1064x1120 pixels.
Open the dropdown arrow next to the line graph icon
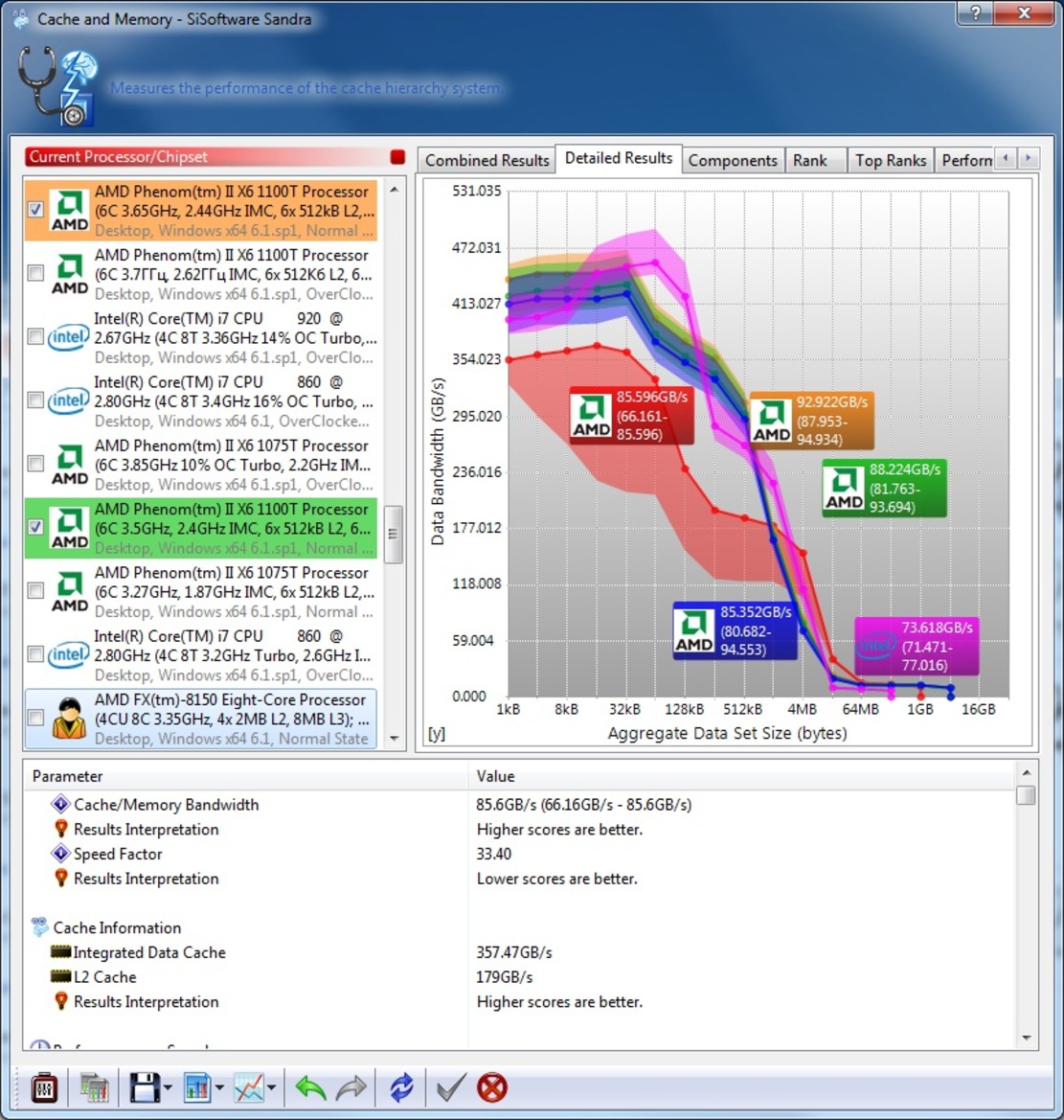pyautogui.click(x=271, y=1087)
